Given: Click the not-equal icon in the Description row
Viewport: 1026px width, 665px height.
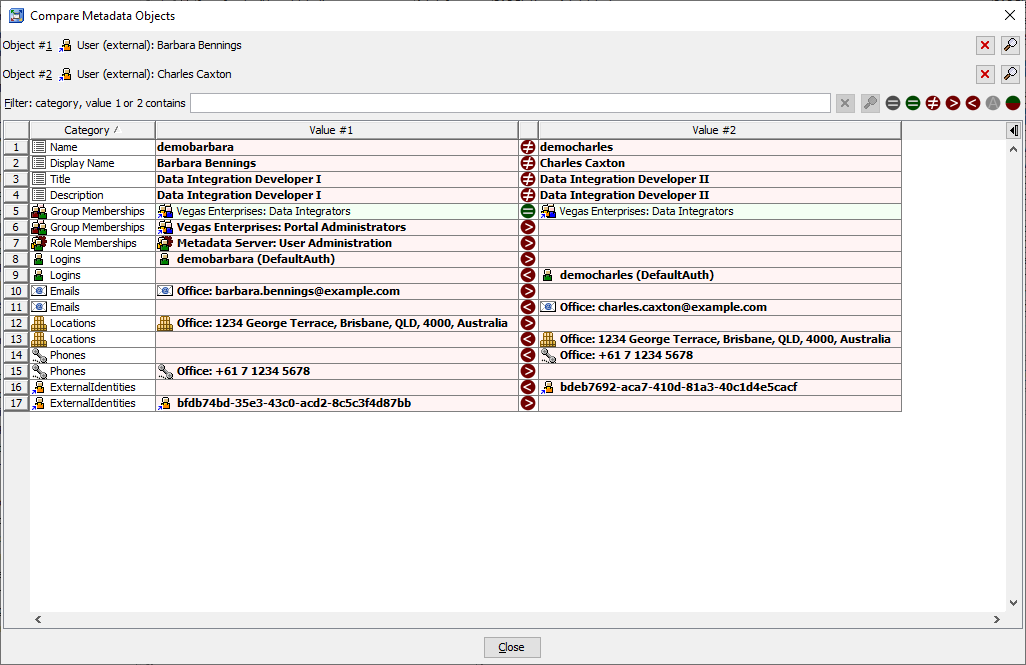Looking at the screenshot, I should tap(528, 195).
